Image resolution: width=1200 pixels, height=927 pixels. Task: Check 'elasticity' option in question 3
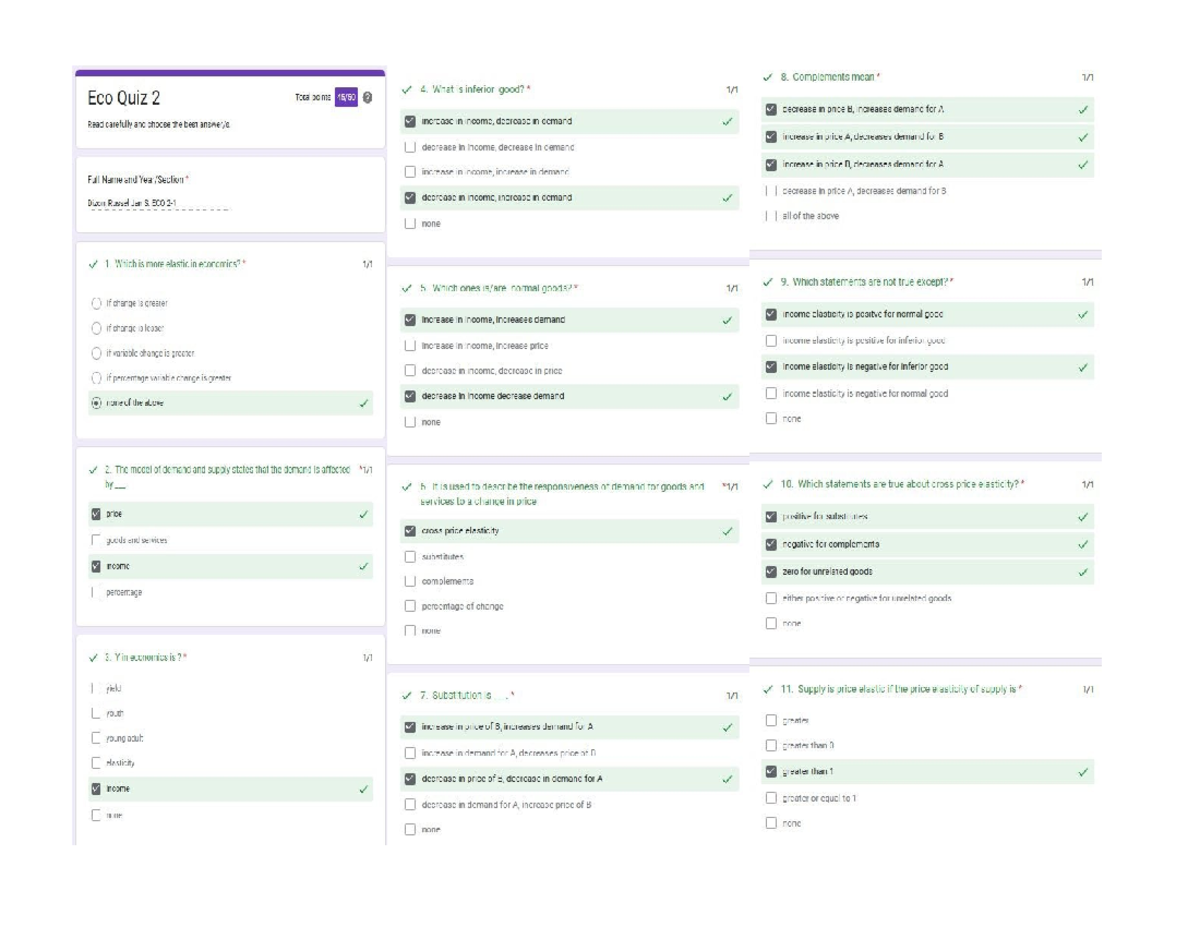tap(96, 763)
